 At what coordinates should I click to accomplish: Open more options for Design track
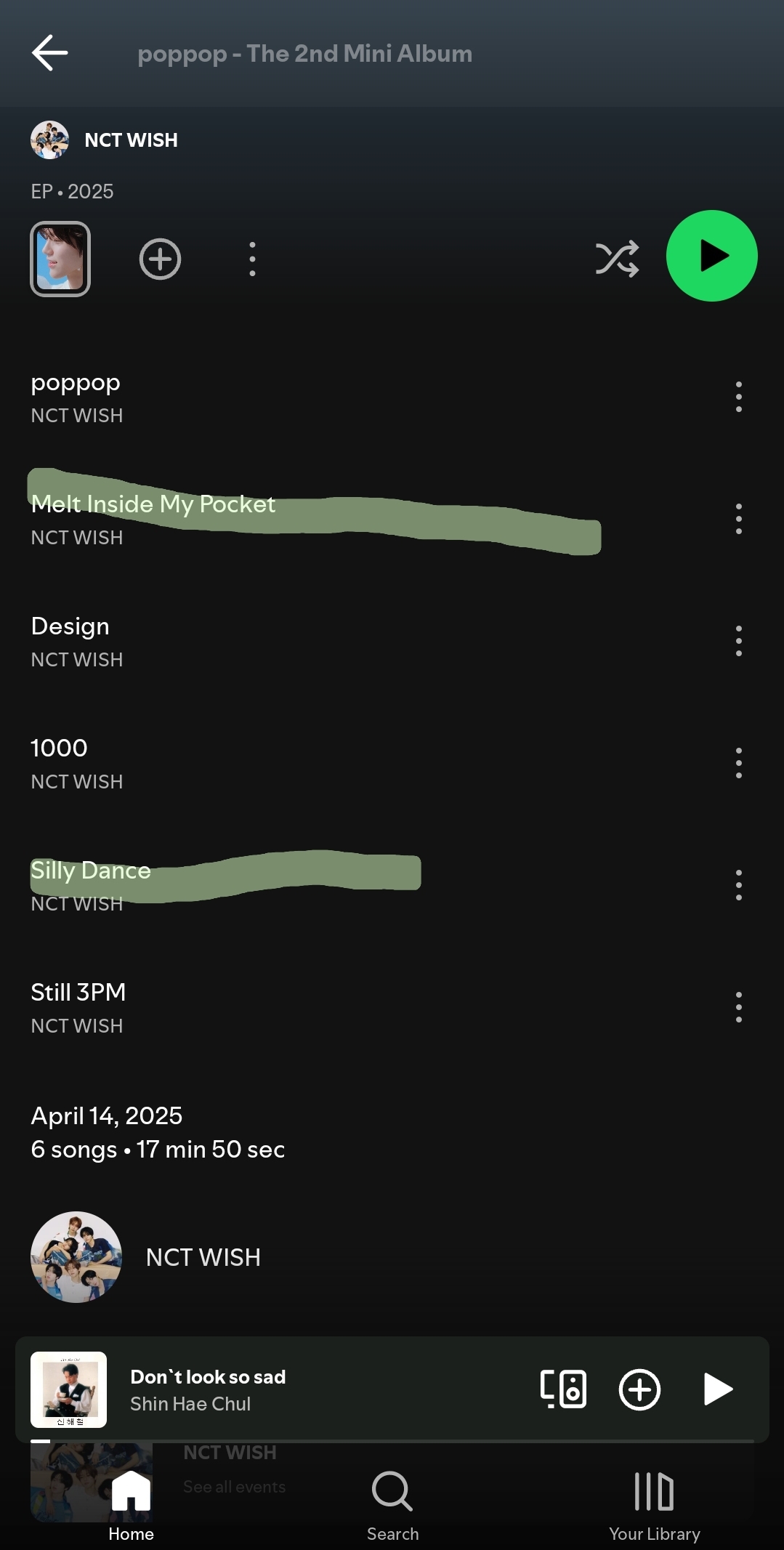[738, 641]
